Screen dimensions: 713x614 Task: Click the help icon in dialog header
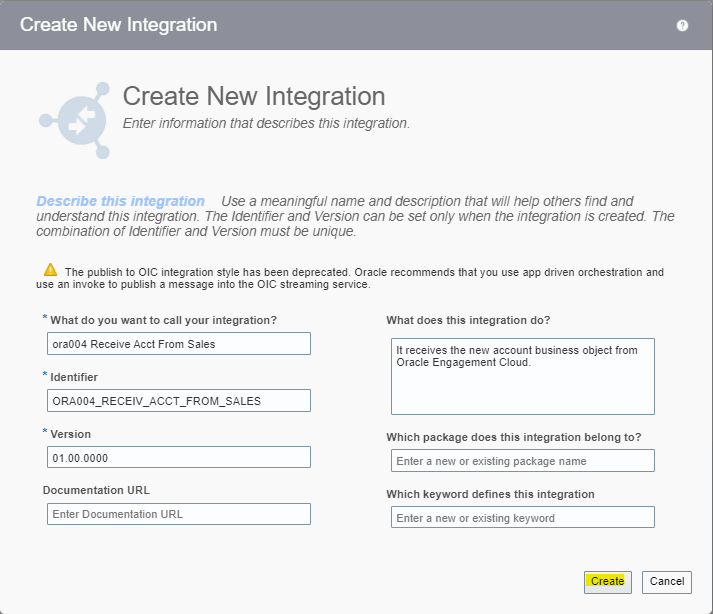(x=682, y=26)
